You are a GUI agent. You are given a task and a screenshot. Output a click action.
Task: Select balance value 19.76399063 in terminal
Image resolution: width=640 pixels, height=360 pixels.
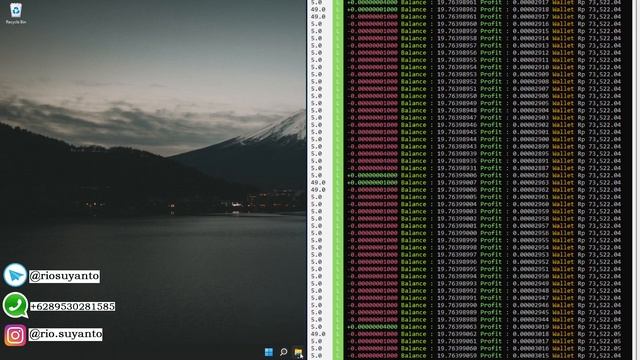pyautogui.click(x=456, y=327)
